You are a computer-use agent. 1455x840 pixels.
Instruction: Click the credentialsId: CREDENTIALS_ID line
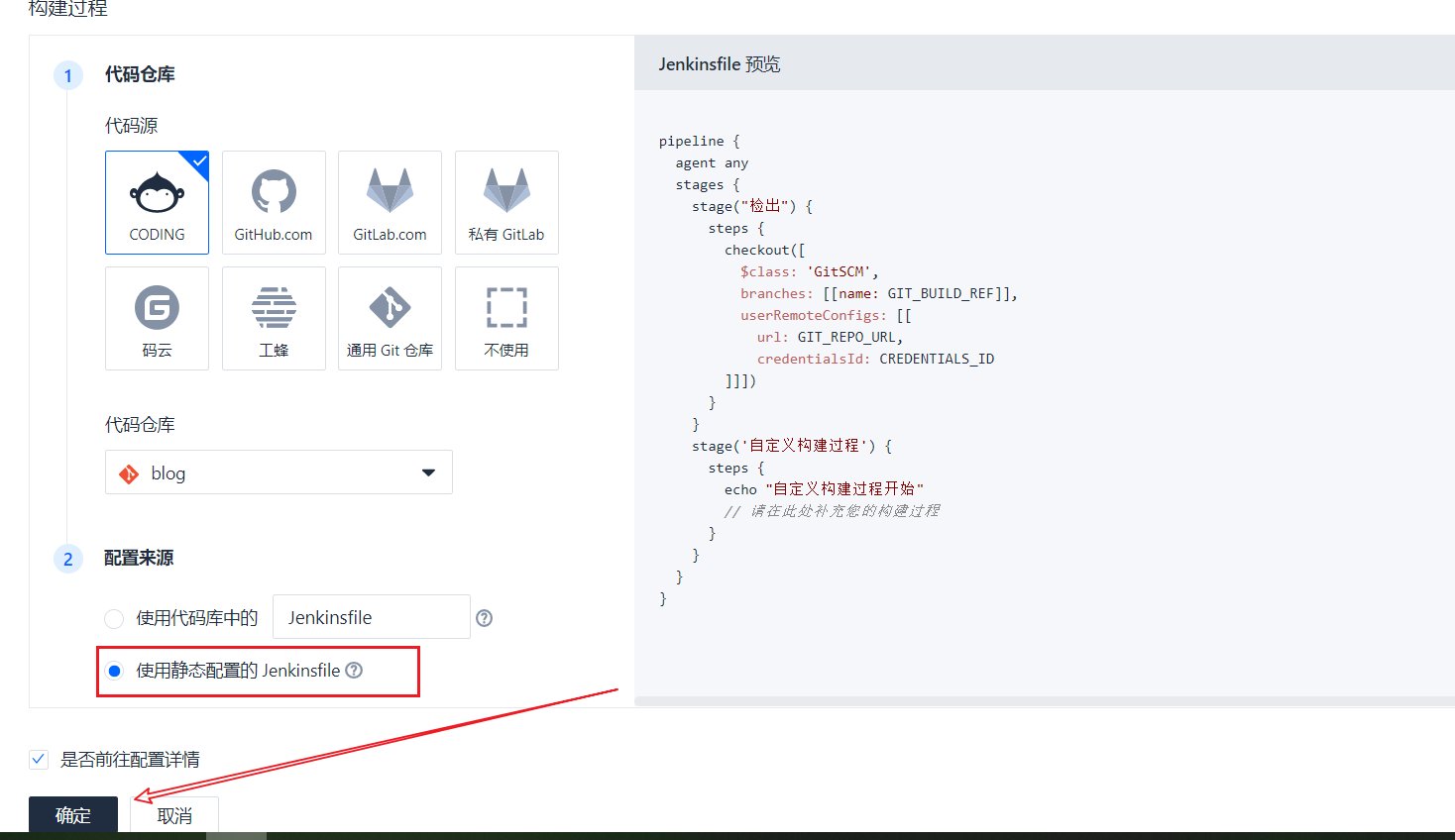point(875,359)
